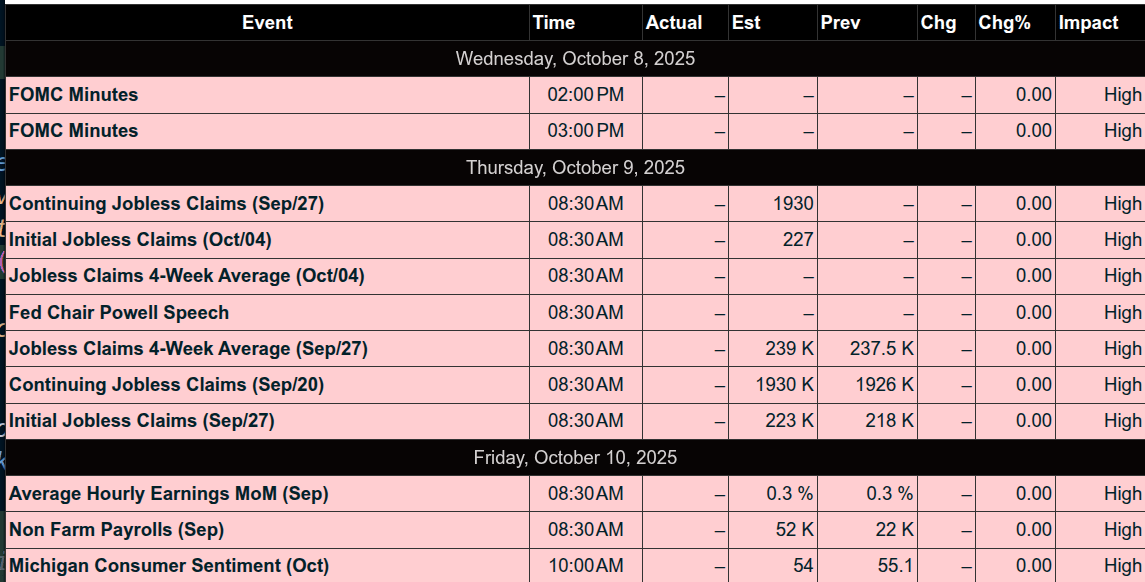Select Initial Jobless Claims (Oct/04) row

(140, 240)
